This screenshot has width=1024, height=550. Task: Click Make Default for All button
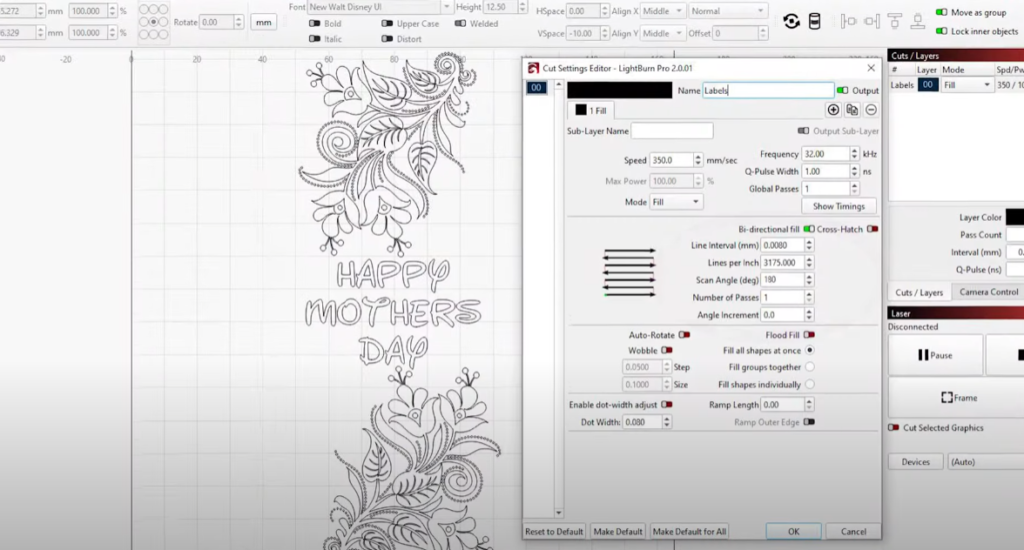pos(688,531)
